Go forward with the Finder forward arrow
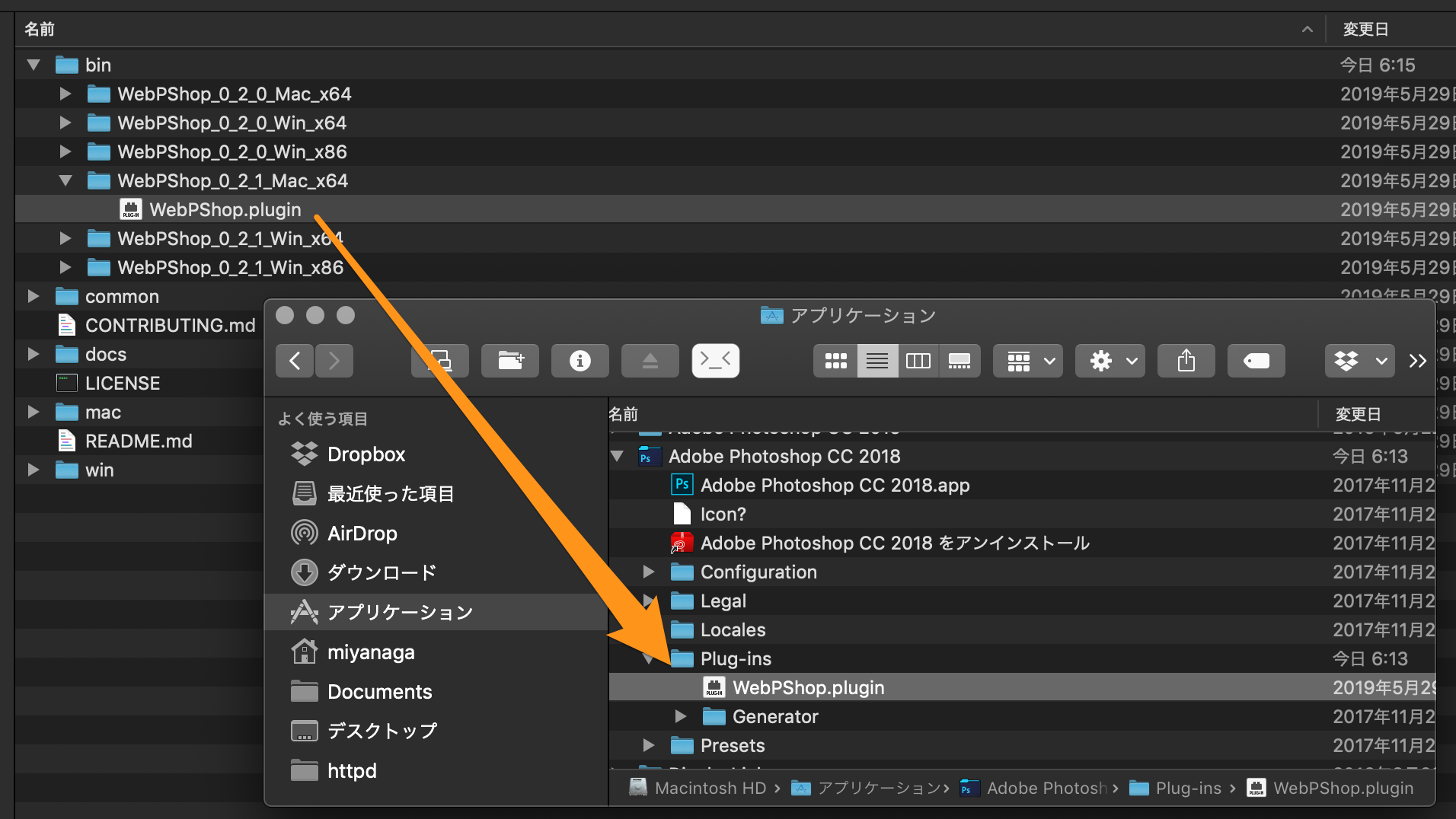Screen dimensions: 1456x819 334,361
